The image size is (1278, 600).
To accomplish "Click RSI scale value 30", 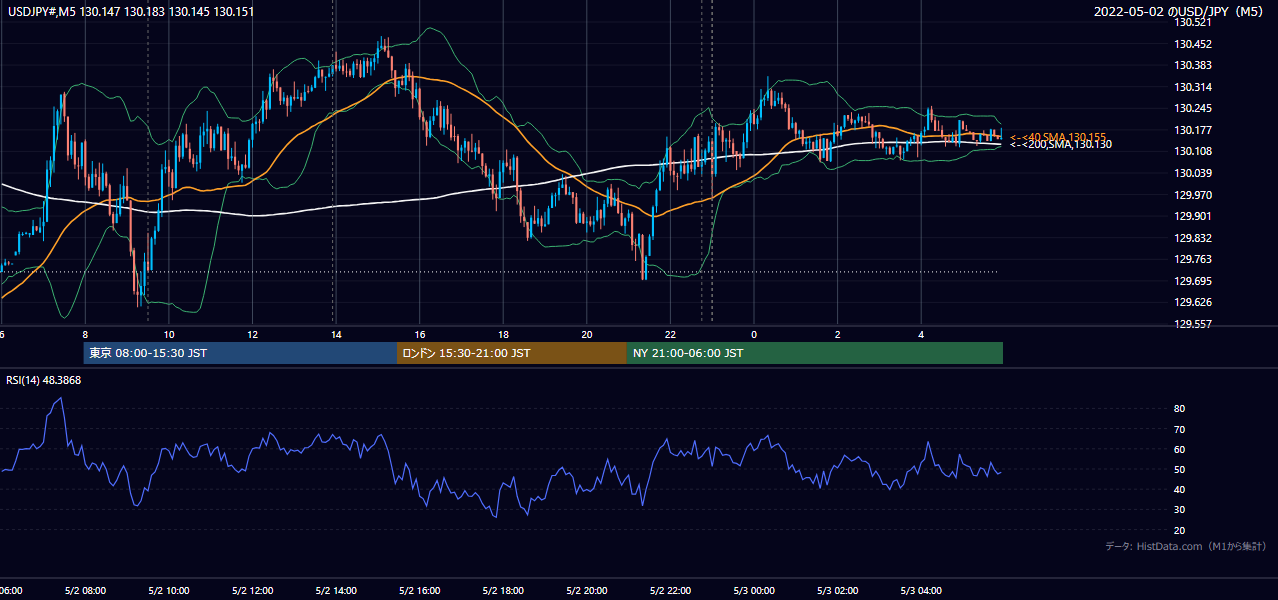I will 1180,510.
